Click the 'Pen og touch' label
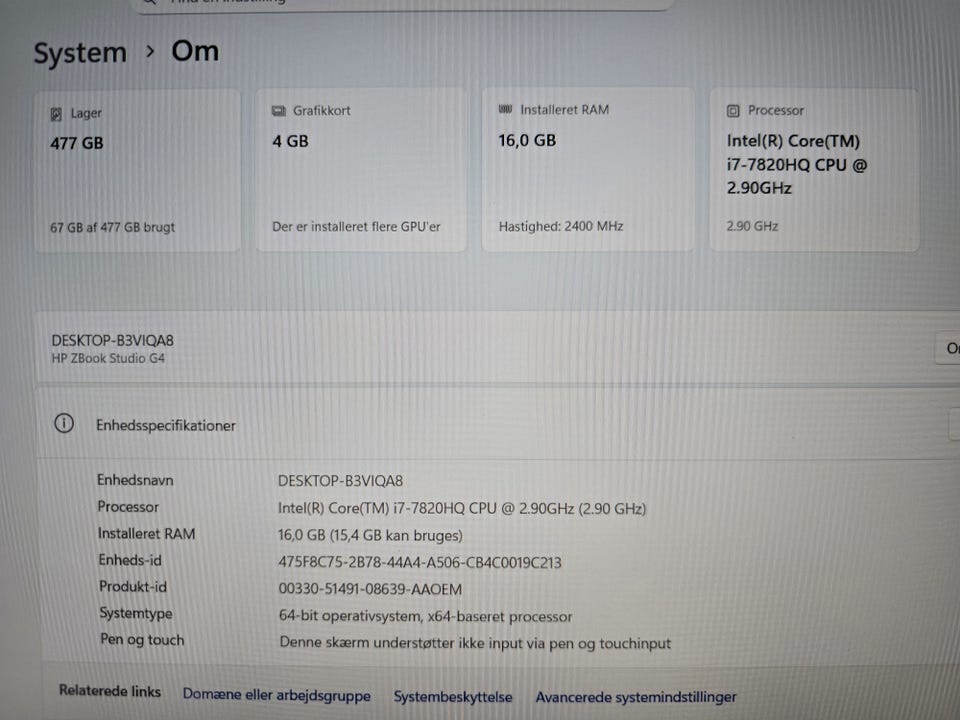The image size is (960, 720). [142, 640]
